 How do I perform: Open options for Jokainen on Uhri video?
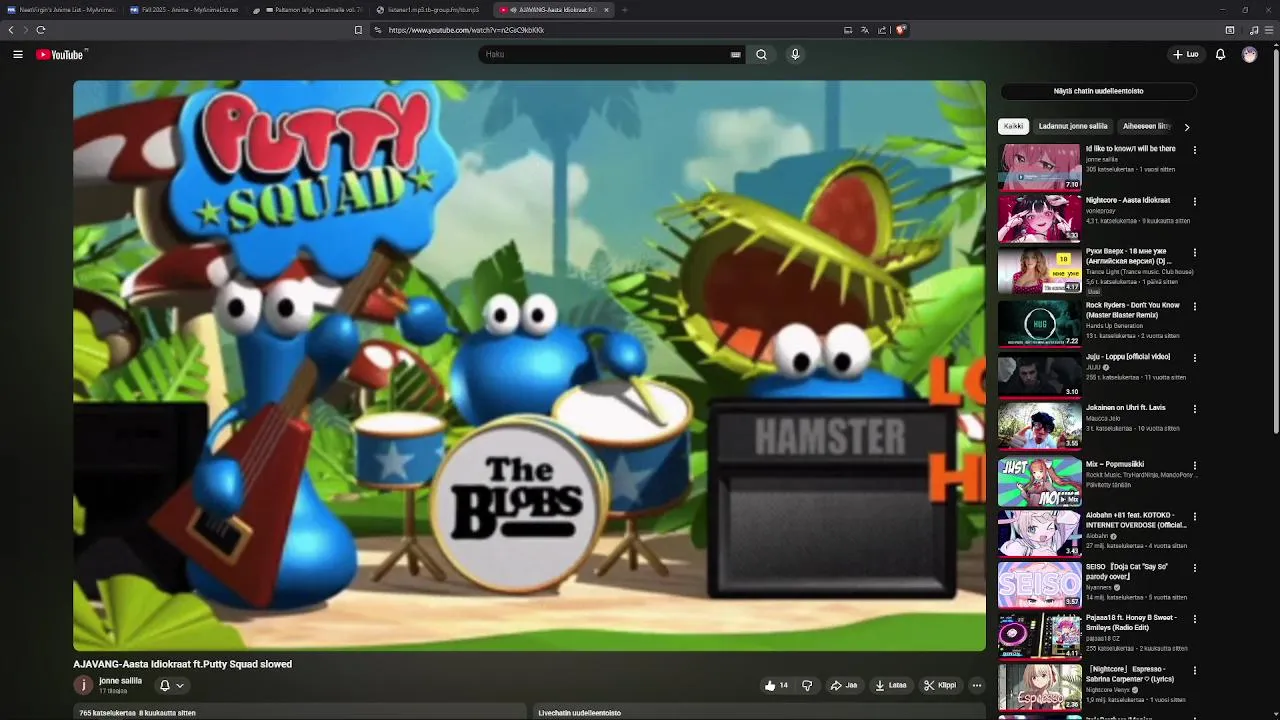click(x=1194, y=409)
